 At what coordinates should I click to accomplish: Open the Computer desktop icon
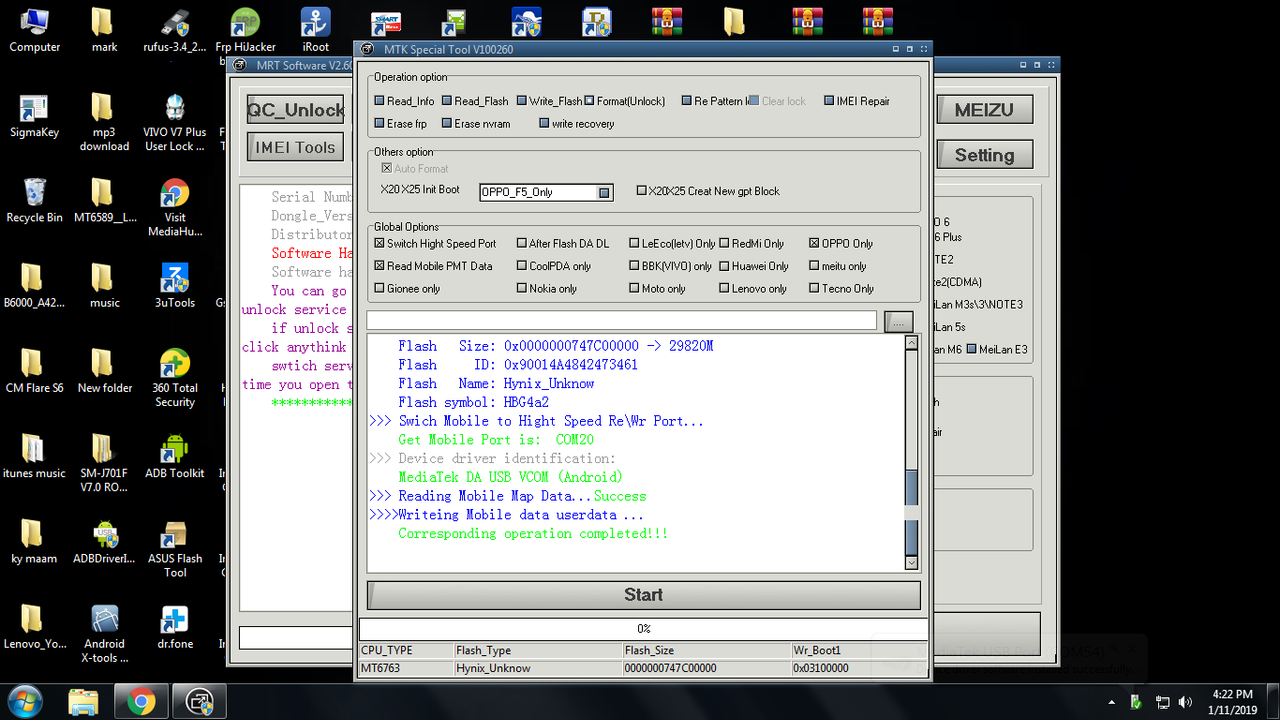[34, 30]
